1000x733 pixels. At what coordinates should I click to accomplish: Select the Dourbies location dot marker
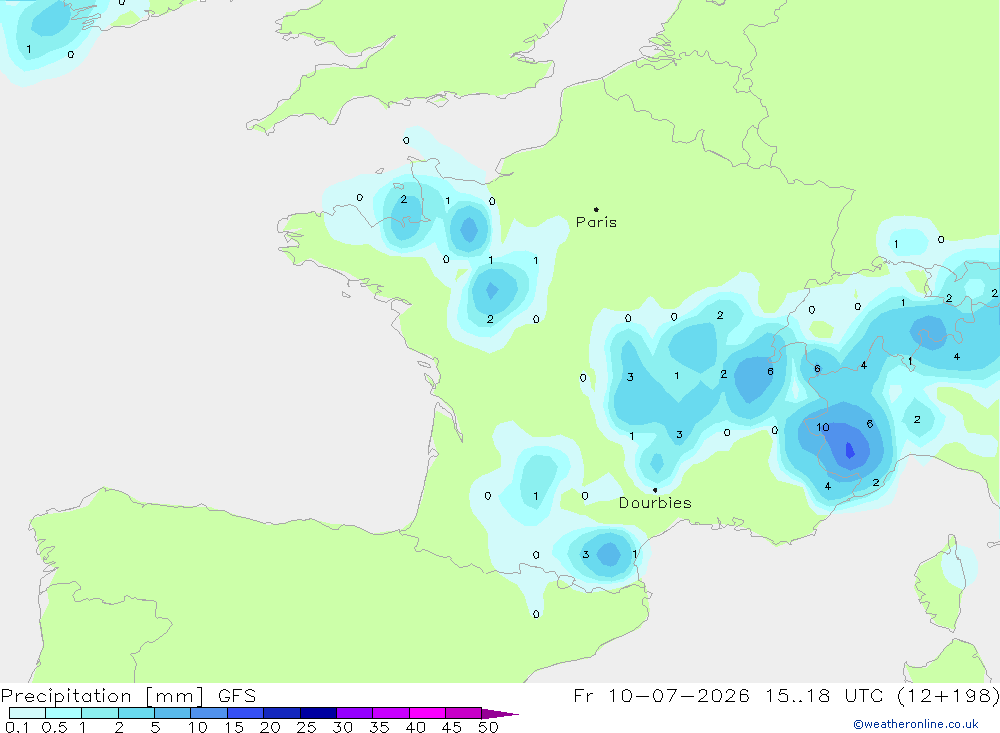point(655,490)
